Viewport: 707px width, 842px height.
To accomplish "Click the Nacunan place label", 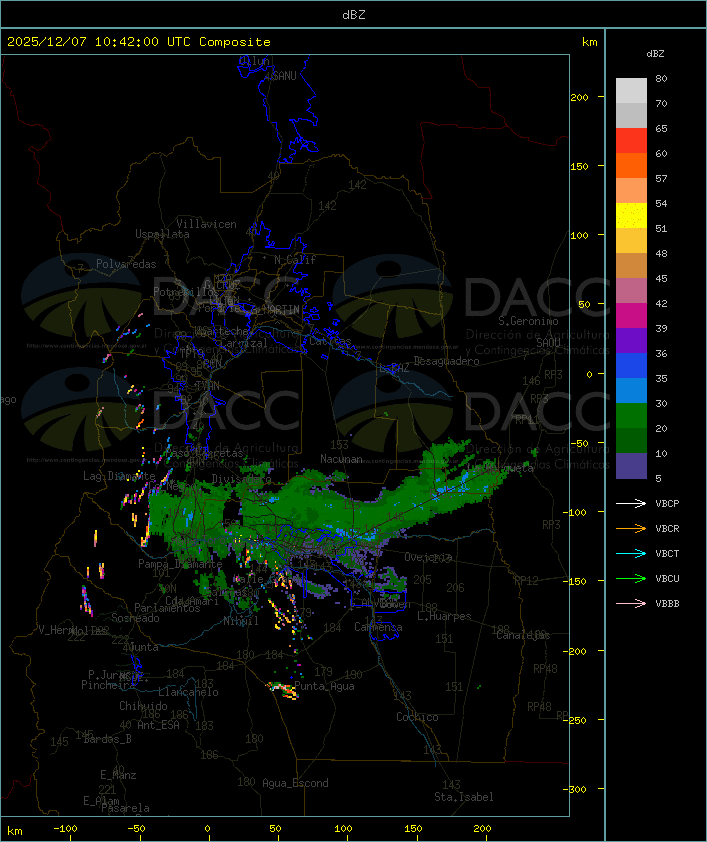I will pyautogui.click(x=341, y=459).
